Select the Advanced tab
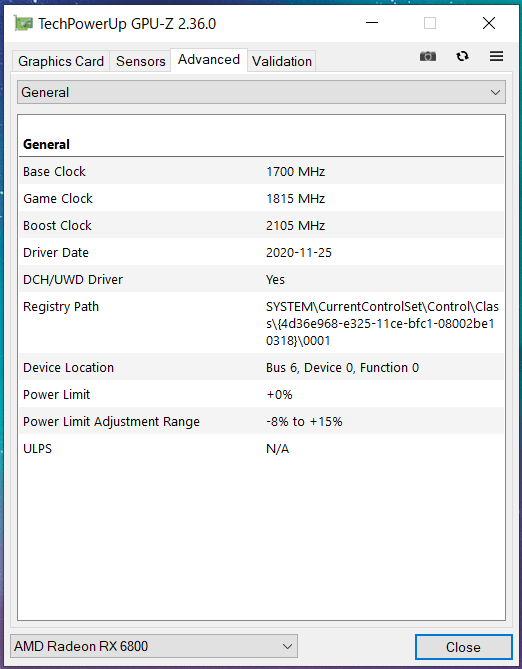This screenshot has height=669, width=522. coord(209,60)
